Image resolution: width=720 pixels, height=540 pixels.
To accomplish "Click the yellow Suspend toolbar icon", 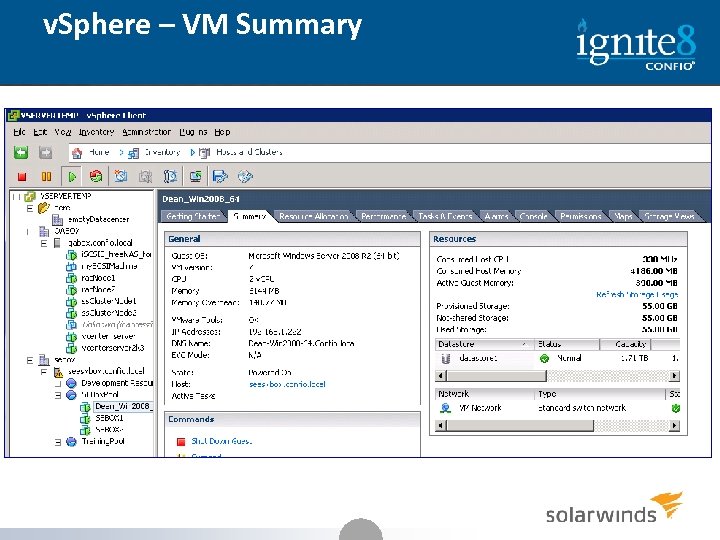I will [46, 176].
